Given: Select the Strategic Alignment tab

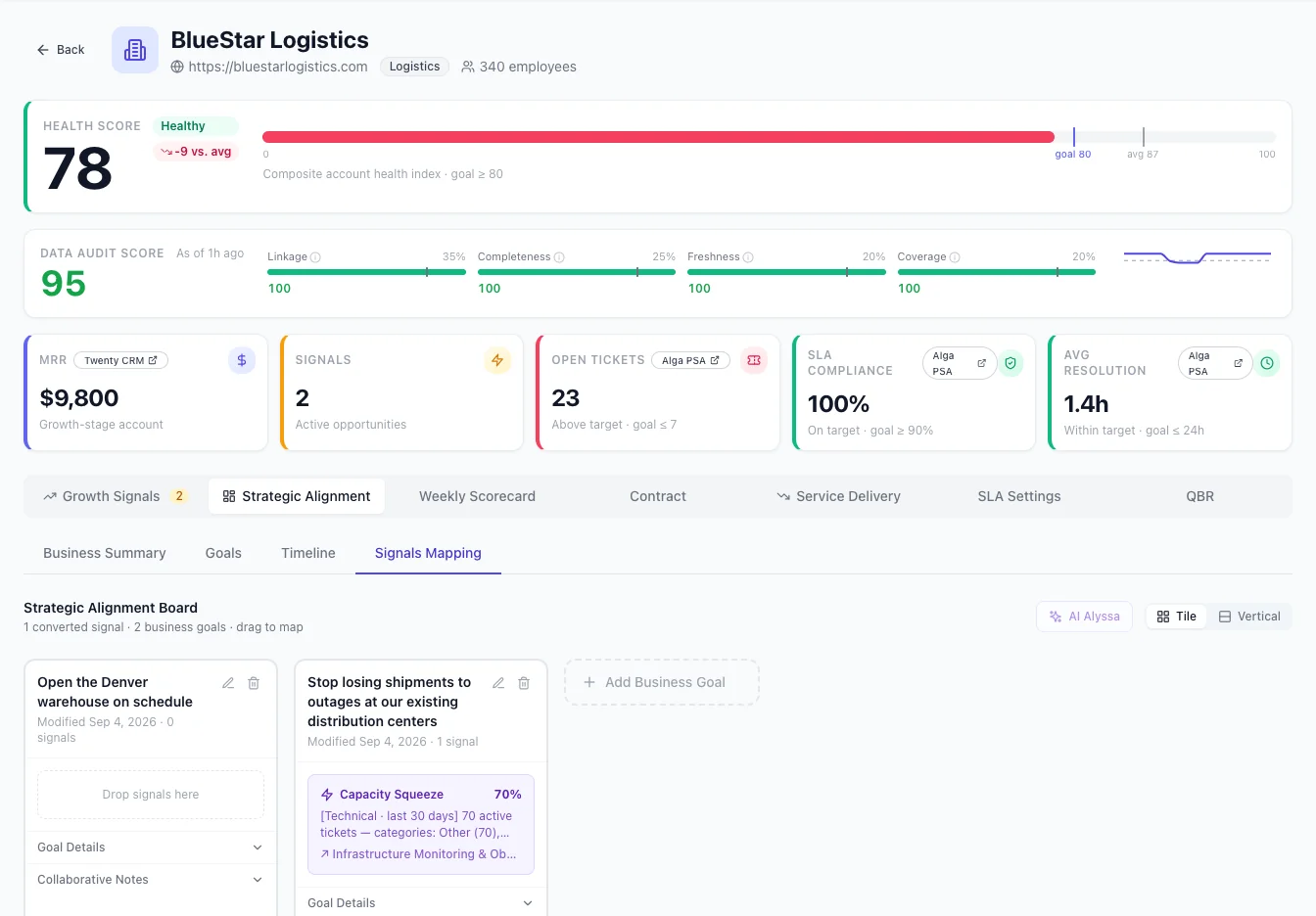Looking at the screenshot, I should pos(297,496).
